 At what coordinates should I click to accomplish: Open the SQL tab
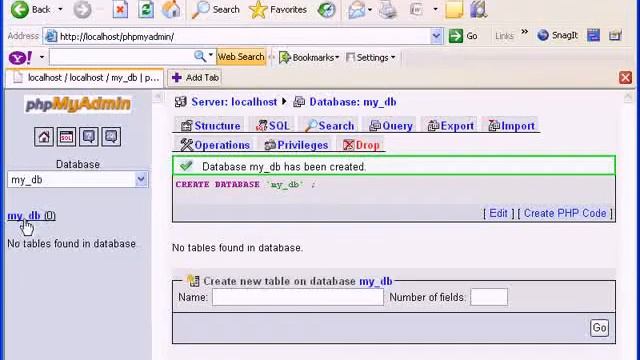coord(273,126)
